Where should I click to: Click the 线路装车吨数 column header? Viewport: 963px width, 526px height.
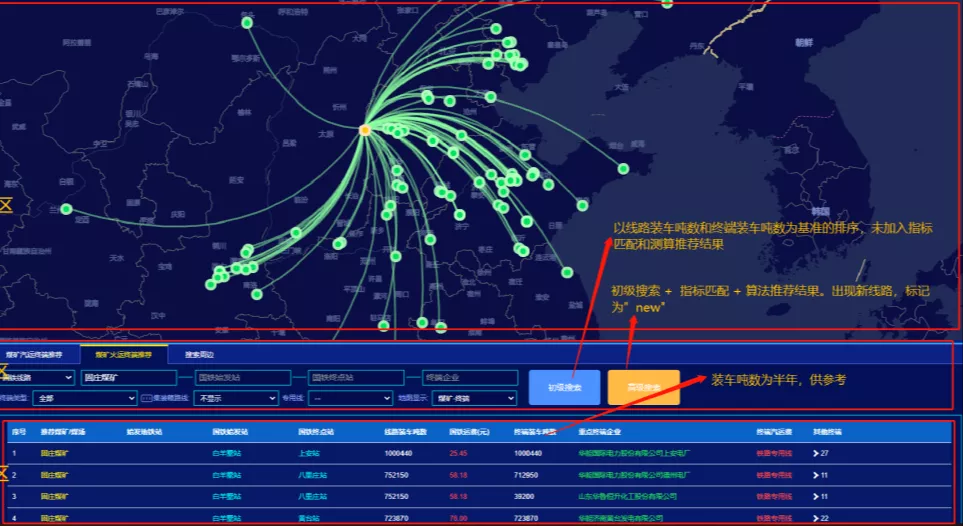(x=405, y=432)
